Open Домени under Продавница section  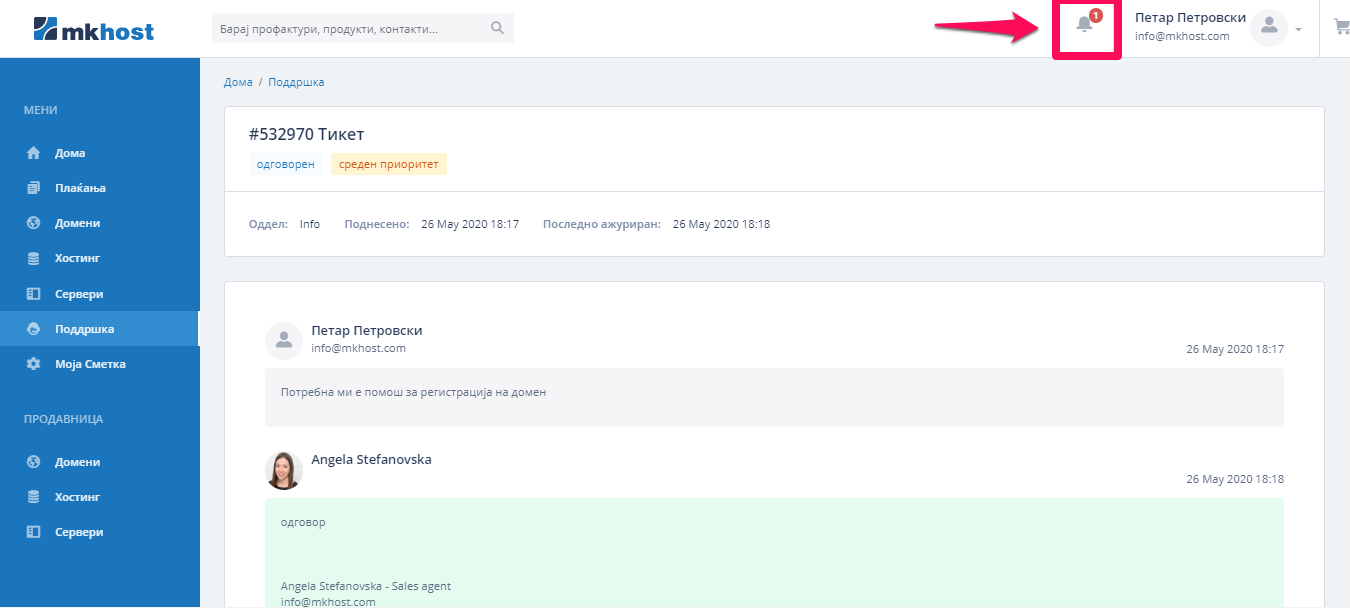(x=77, y=462)
